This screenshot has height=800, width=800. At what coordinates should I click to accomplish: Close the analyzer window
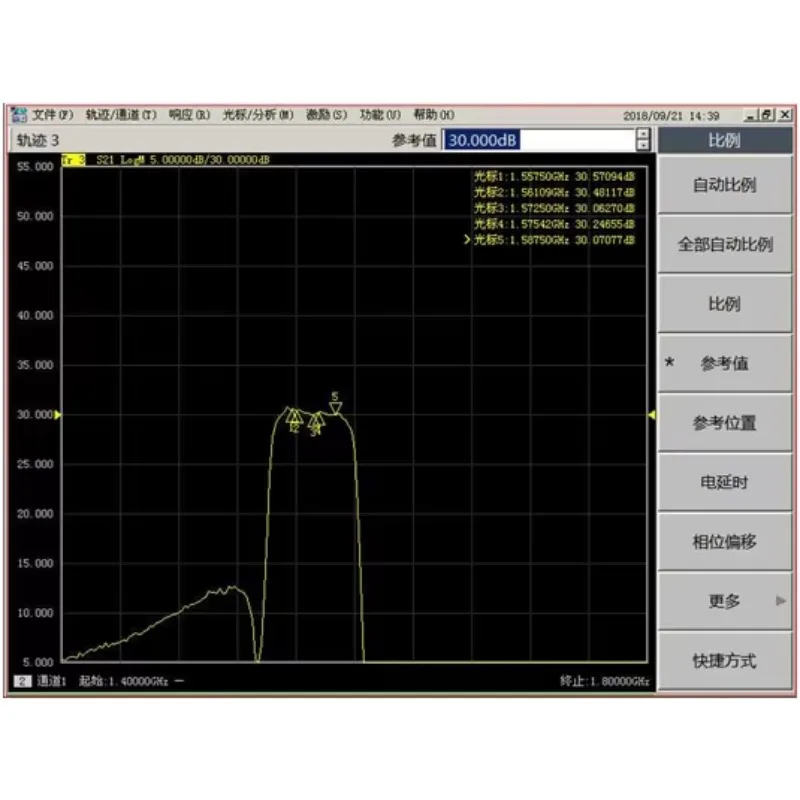pos(785,115)
